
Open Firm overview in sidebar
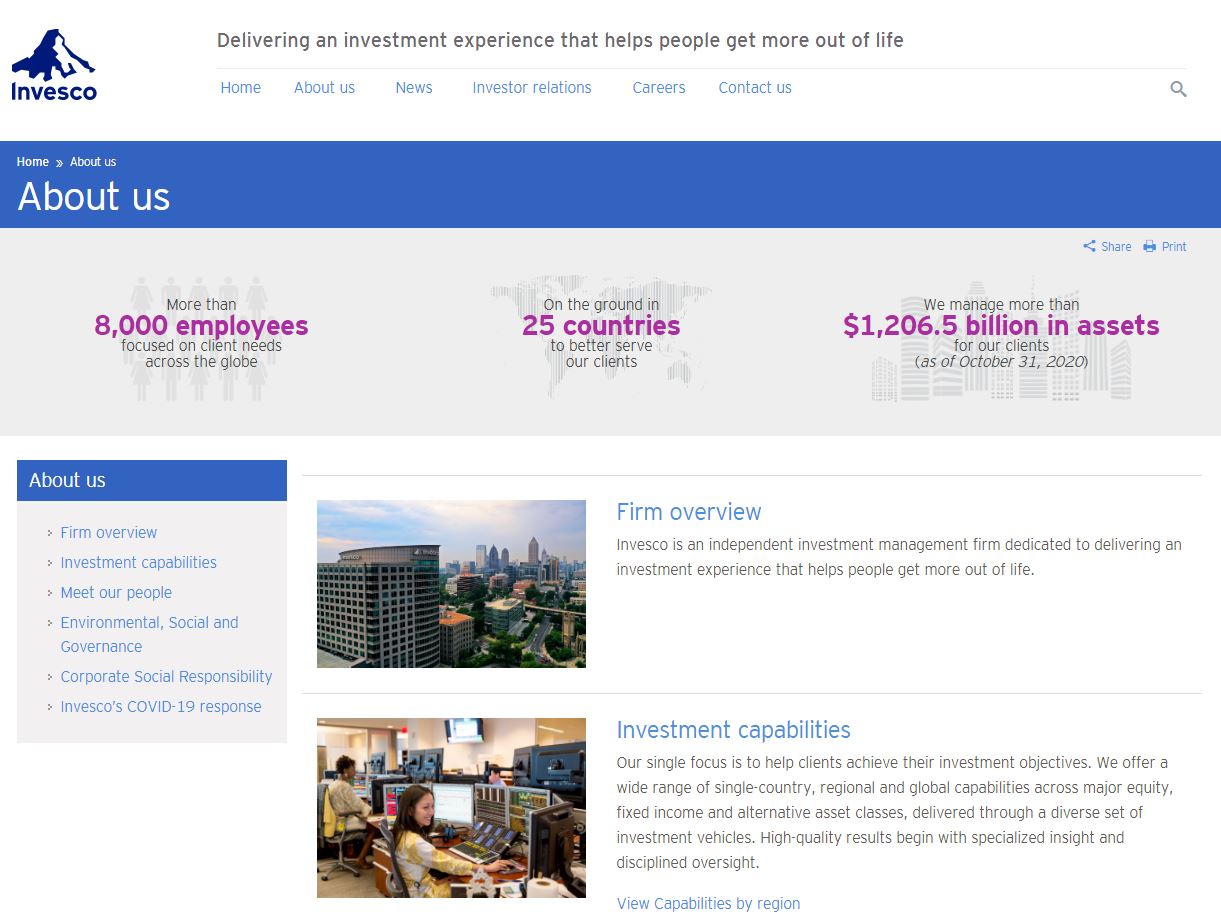tap(108, 533)
